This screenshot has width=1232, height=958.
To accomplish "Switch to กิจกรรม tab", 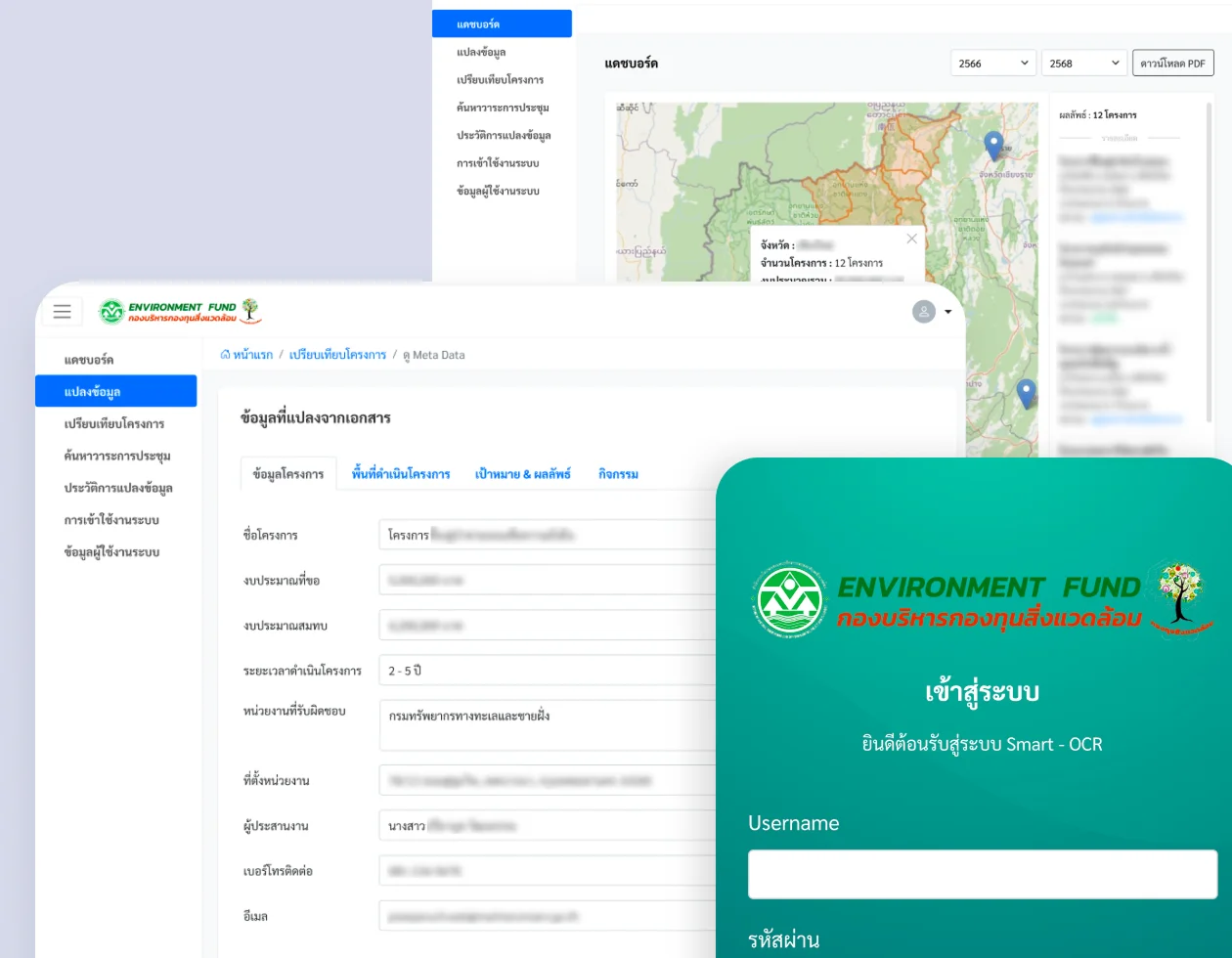I will pyautogui.click(x=618, y=474).
